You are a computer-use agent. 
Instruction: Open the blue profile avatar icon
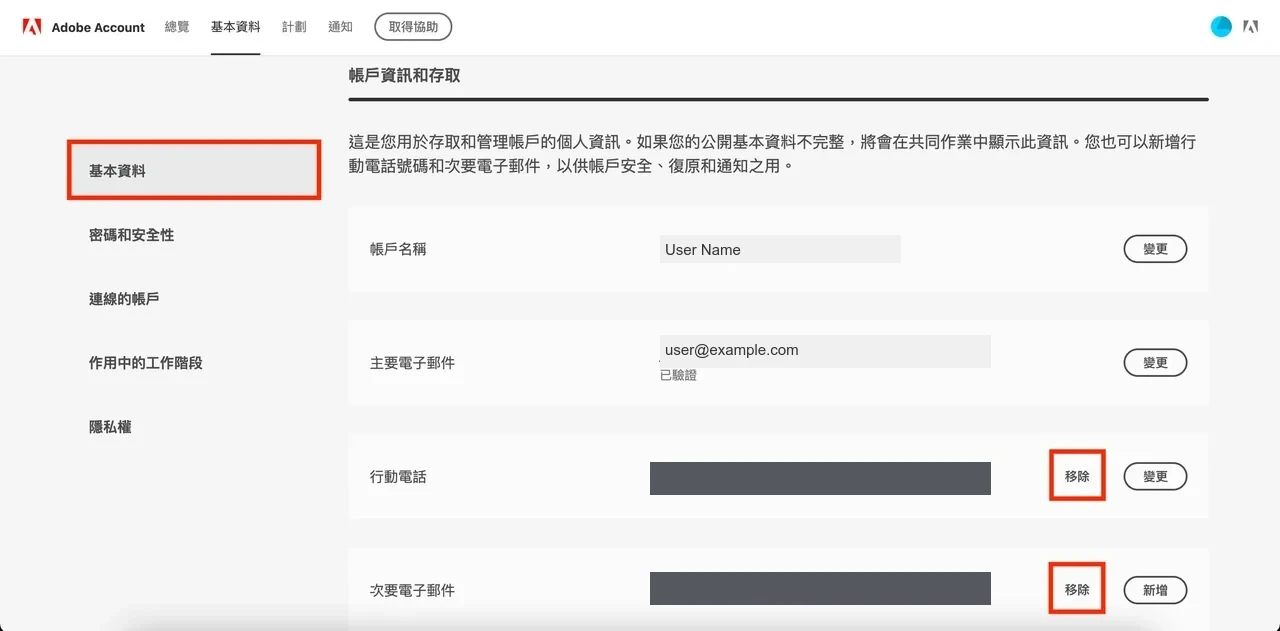[1221, 27]
